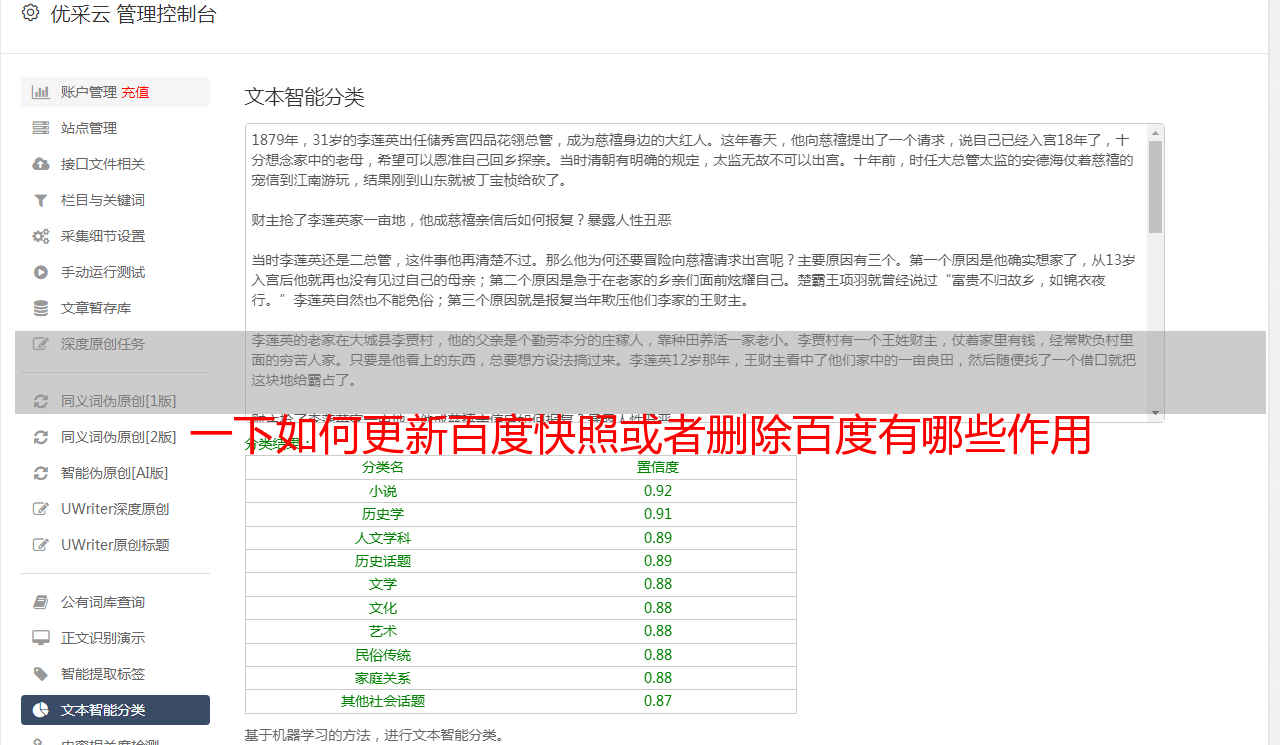The height and width of the screenshot is (745, 1280).
Task: Go to 接口文件相关 page
Action: [x=115, y=164]
